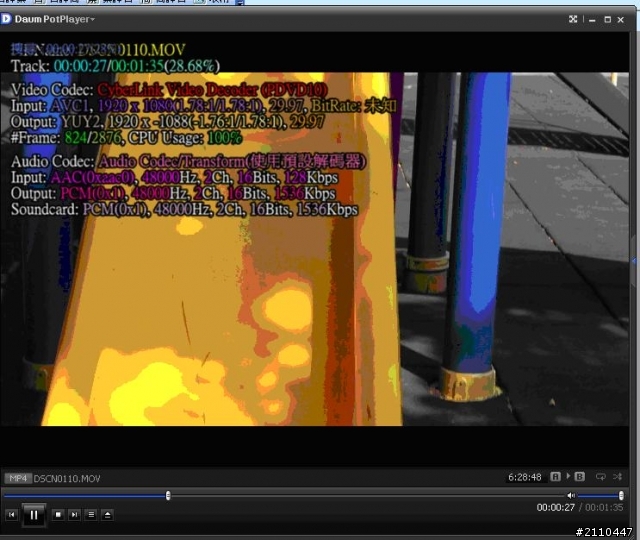Click the seek bar position handle
Viewport: 640px width, 540px height.
pos(168,496)
